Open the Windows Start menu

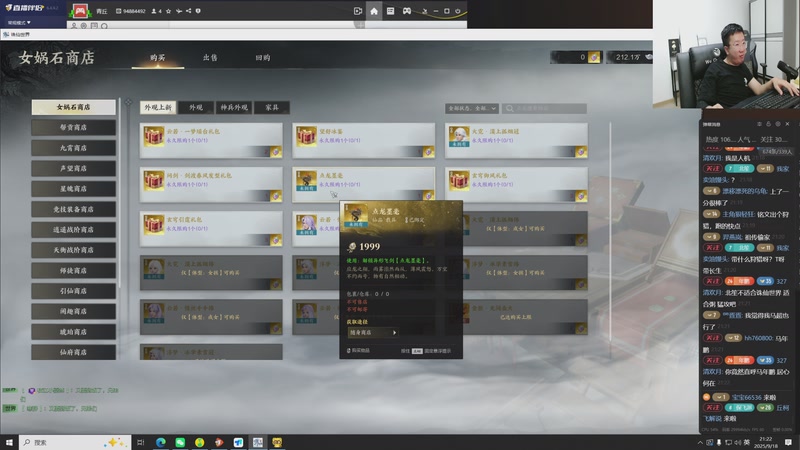(x=9, y=442)
